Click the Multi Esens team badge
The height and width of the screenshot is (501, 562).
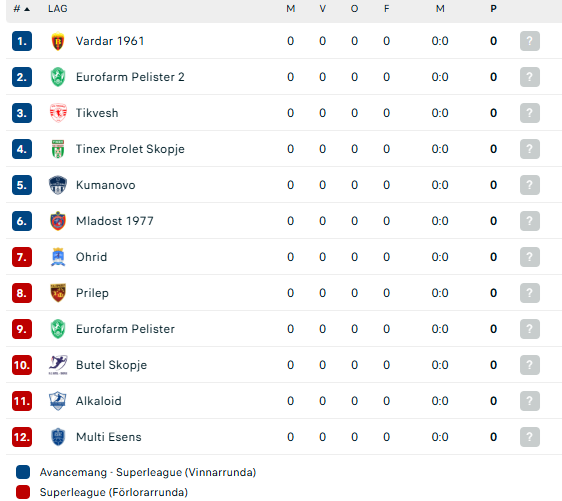point(58,437)
